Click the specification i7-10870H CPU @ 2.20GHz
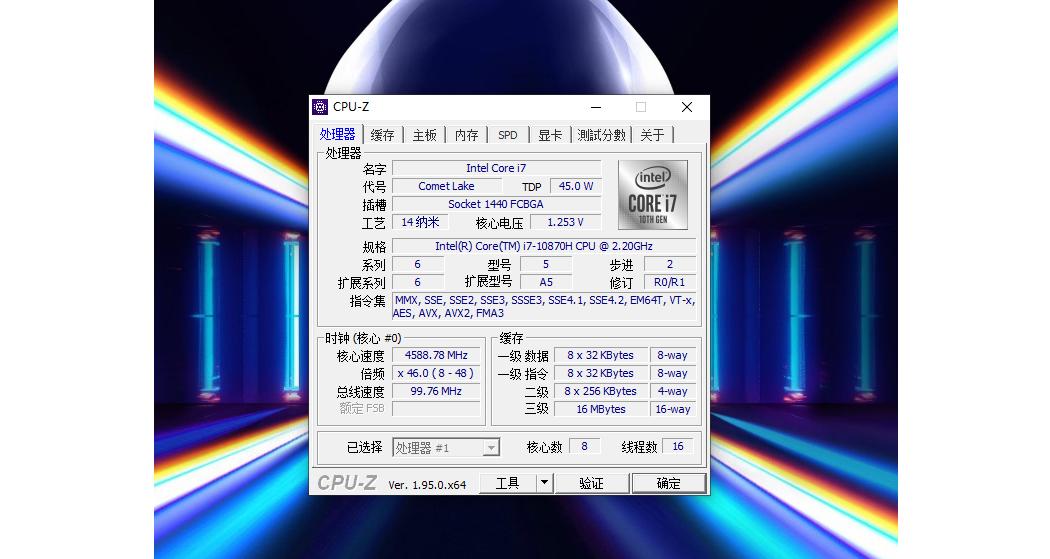1050x559 pixels. click(x=544, y=246)
